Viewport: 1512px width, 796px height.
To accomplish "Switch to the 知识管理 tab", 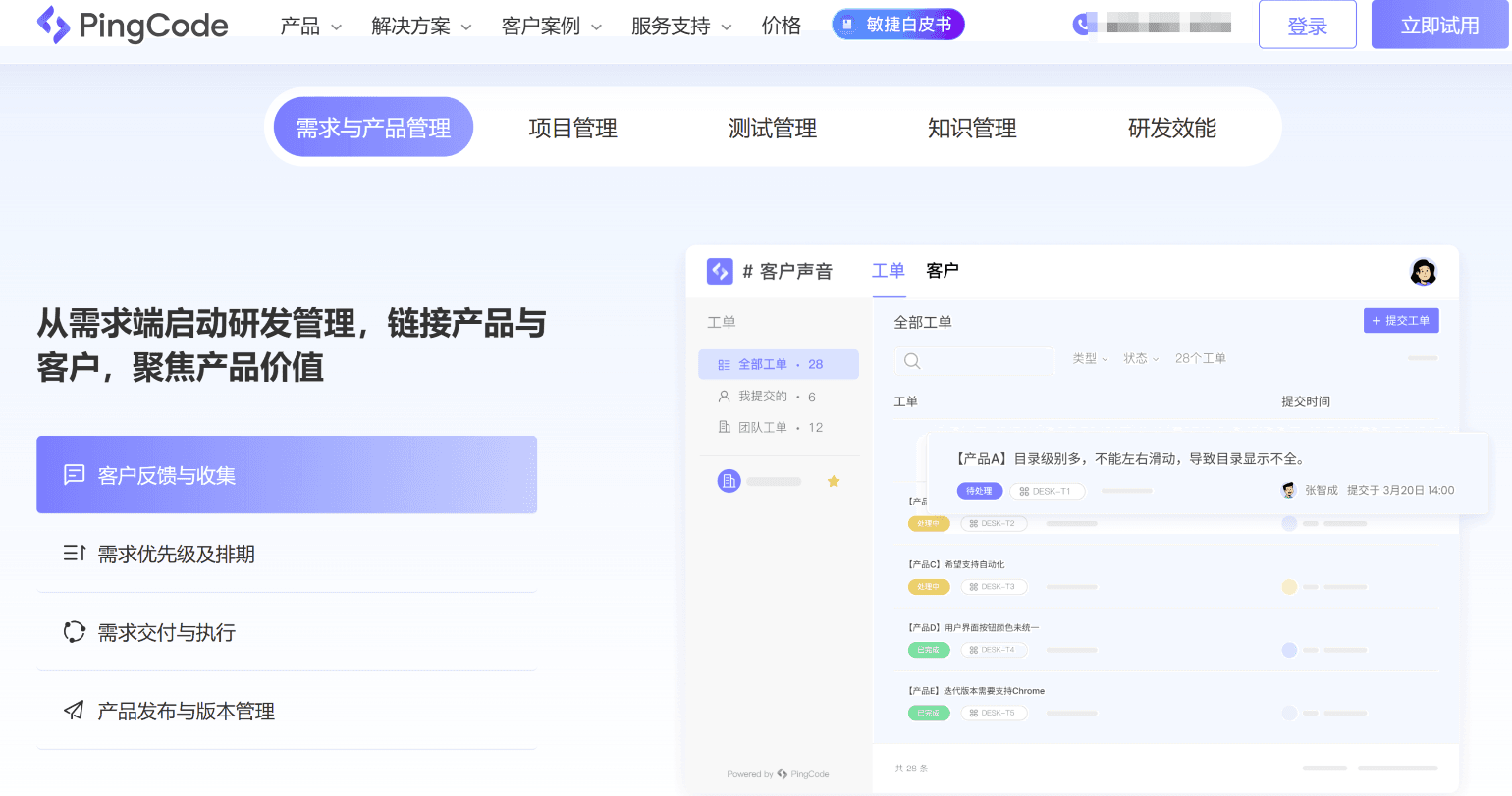I will click(x=972, y=128).
